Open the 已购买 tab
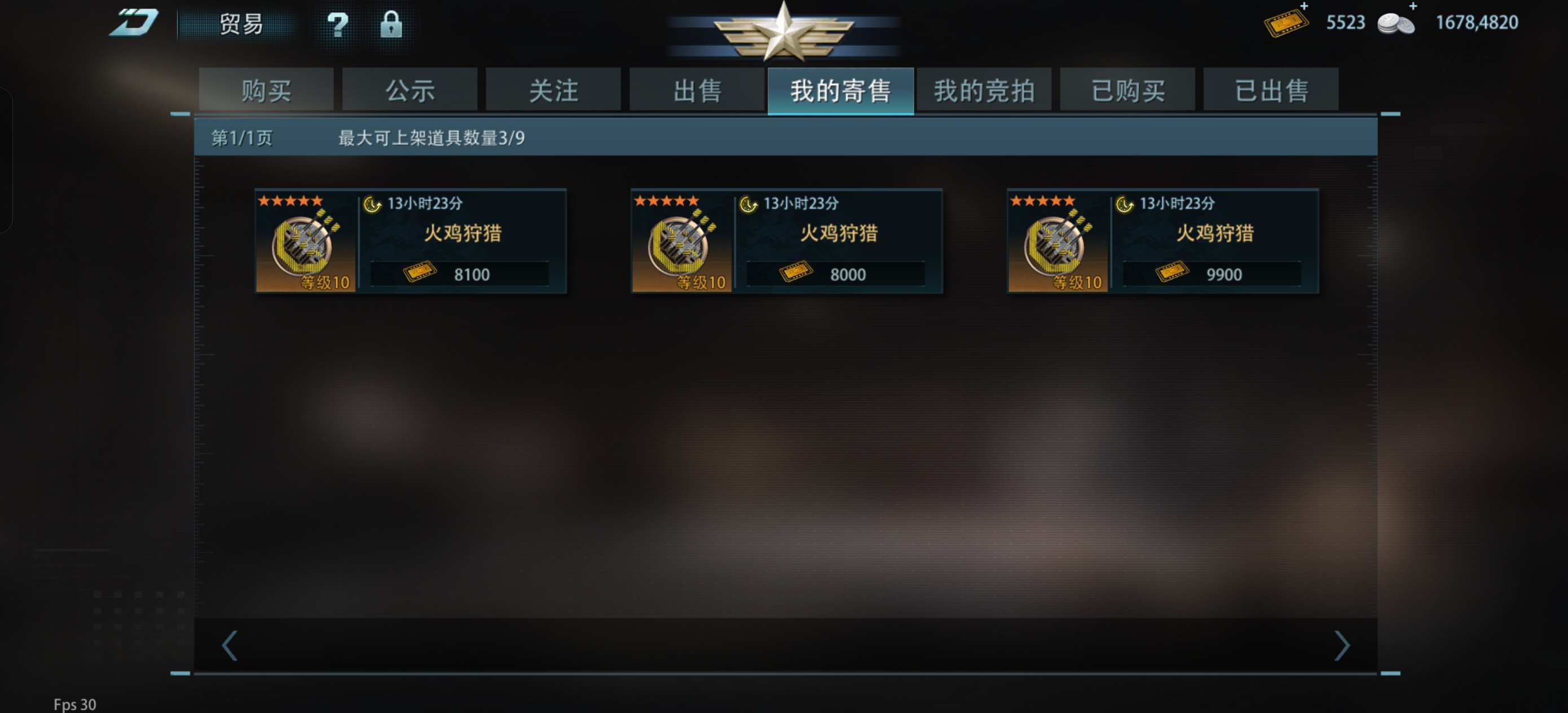 [x=1128, y=90]
